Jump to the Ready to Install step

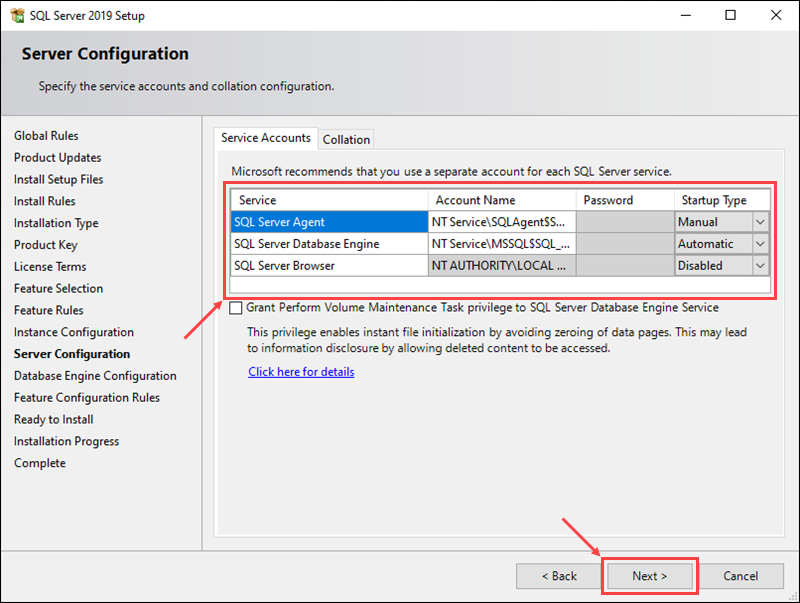[x=53, y=419]
